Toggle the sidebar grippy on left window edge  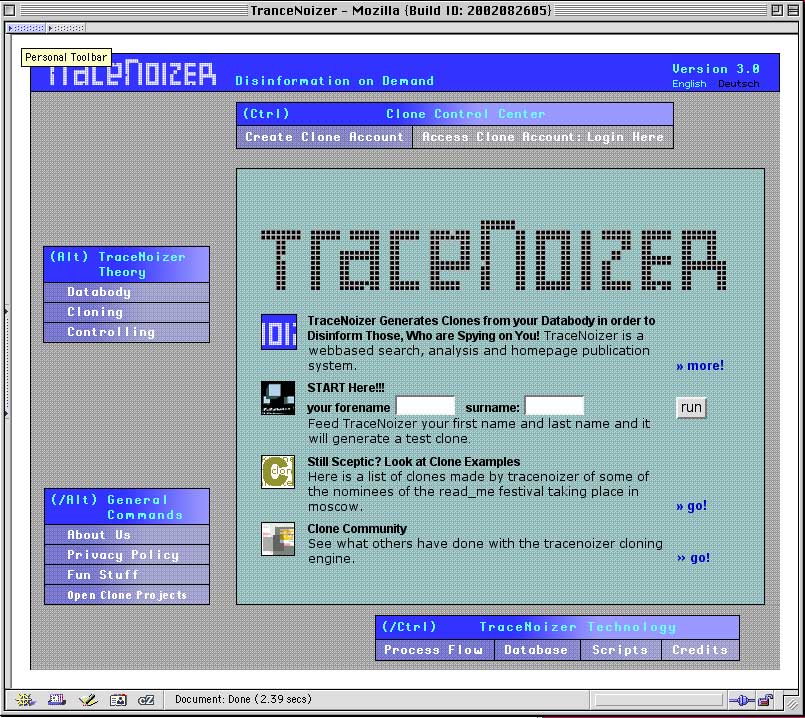(6, 362)
